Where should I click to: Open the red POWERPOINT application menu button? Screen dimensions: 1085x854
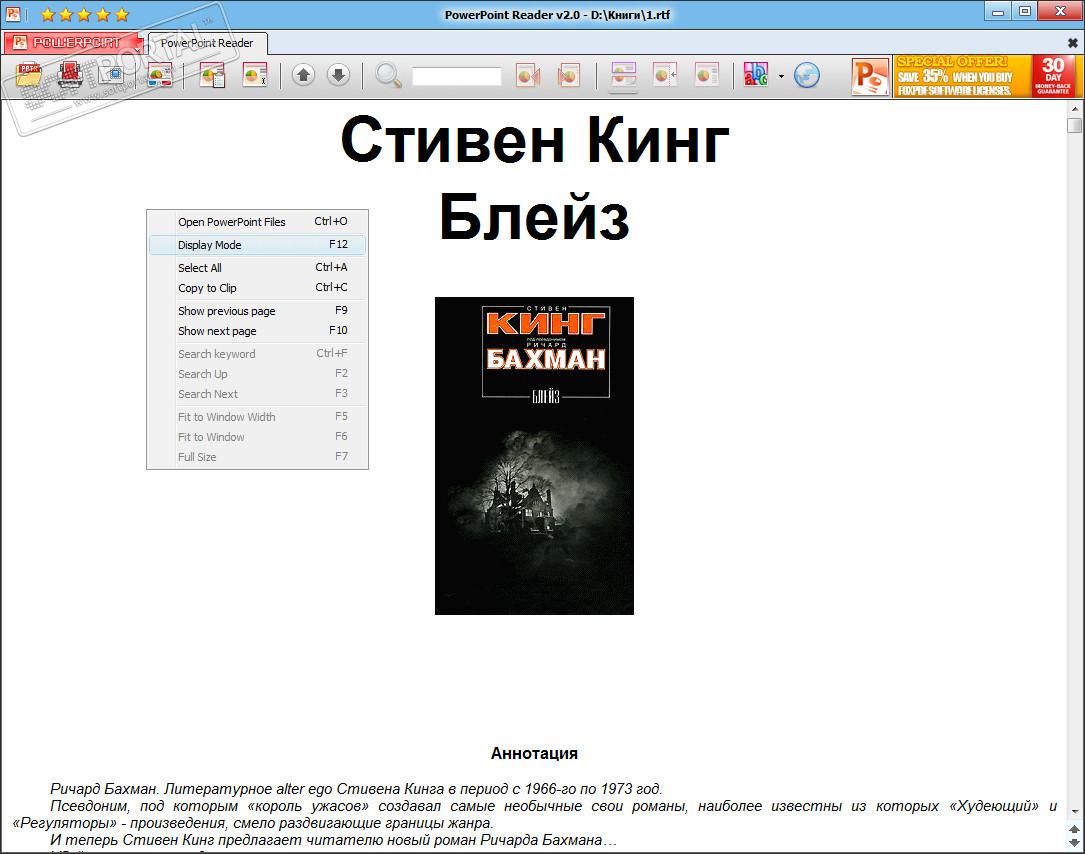point(74,42)
